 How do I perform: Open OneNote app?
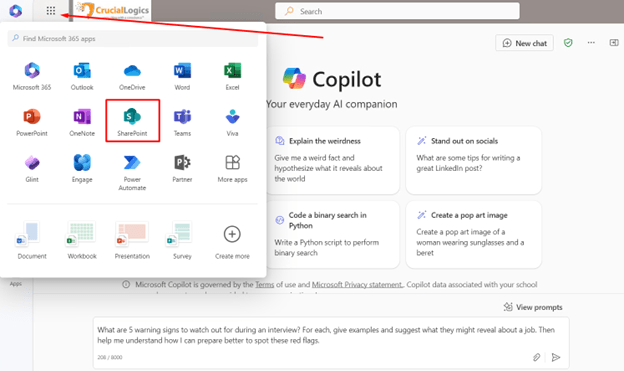coord(82,122)
